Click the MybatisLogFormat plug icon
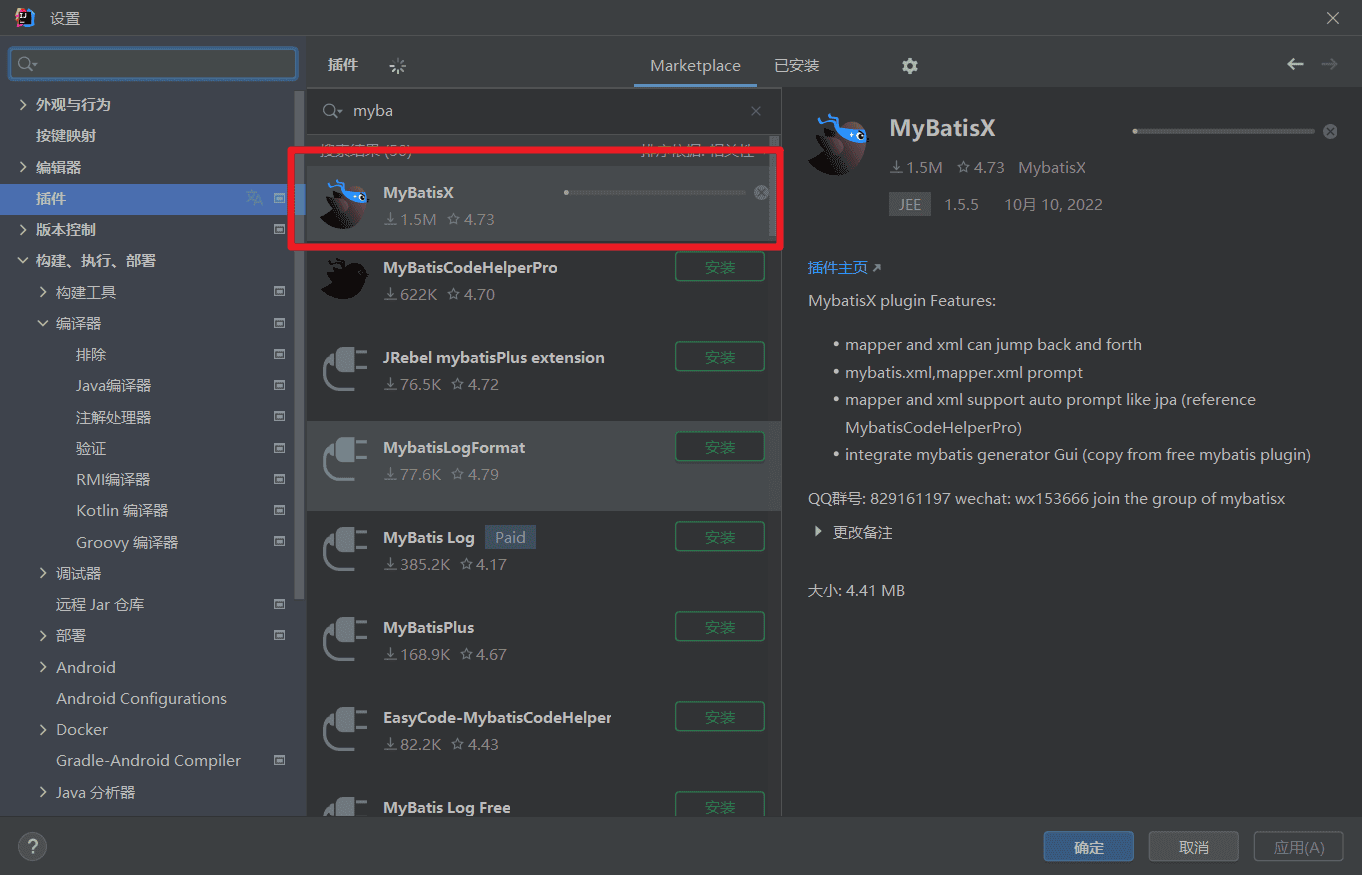Screen dimensions: 1362x875 pos(345,460)
